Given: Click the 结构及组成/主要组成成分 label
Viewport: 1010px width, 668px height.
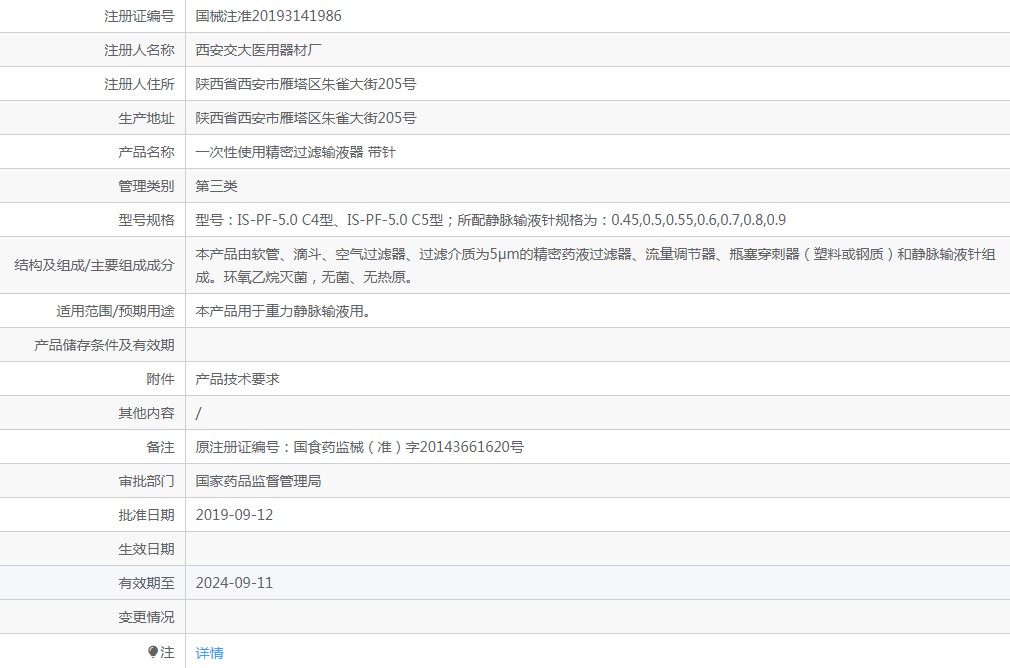Looking at the screenshot, I should [x=94, y=265].
